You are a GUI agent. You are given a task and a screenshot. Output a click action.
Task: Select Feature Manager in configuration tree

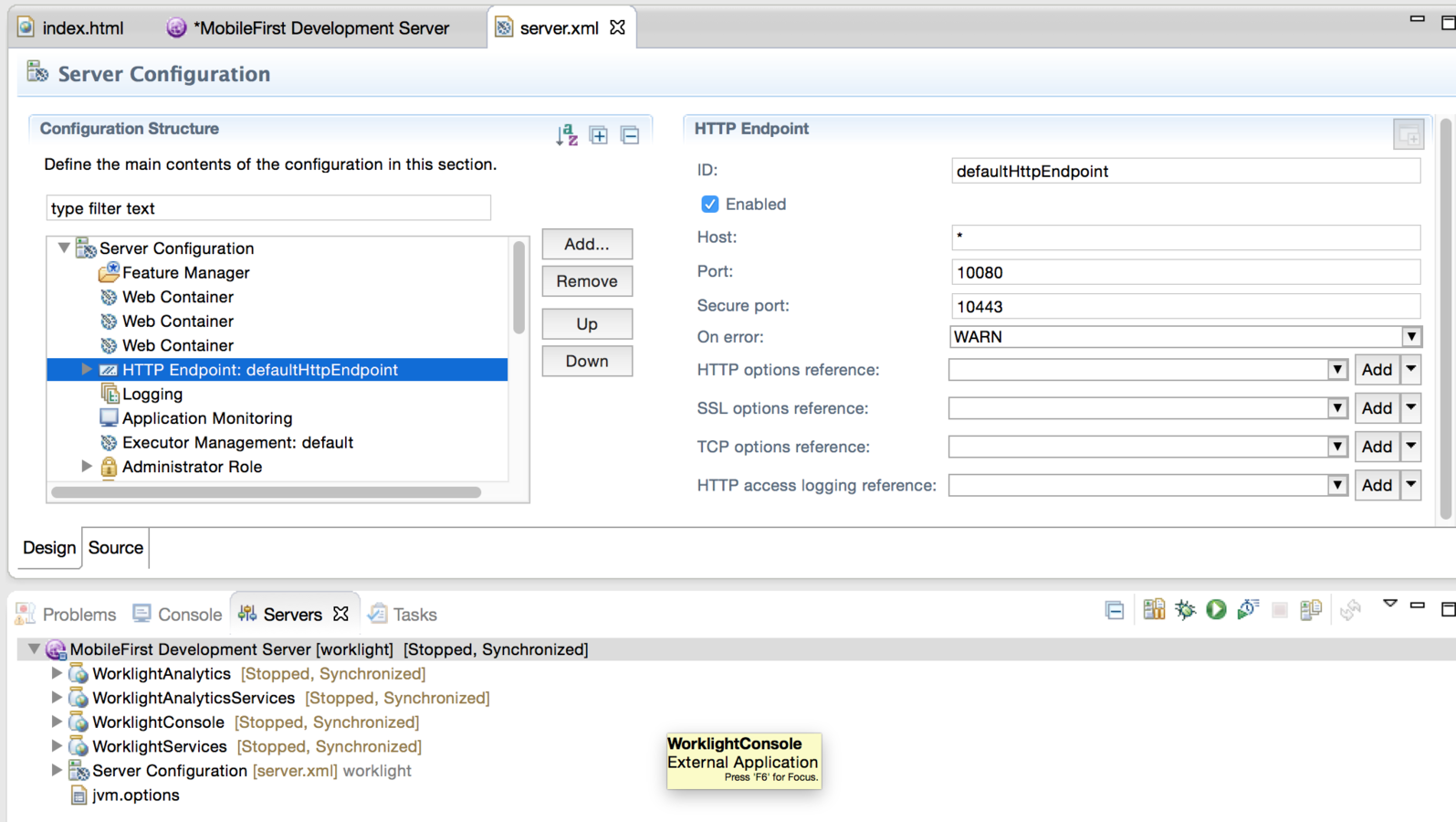[x=185, y=272]
